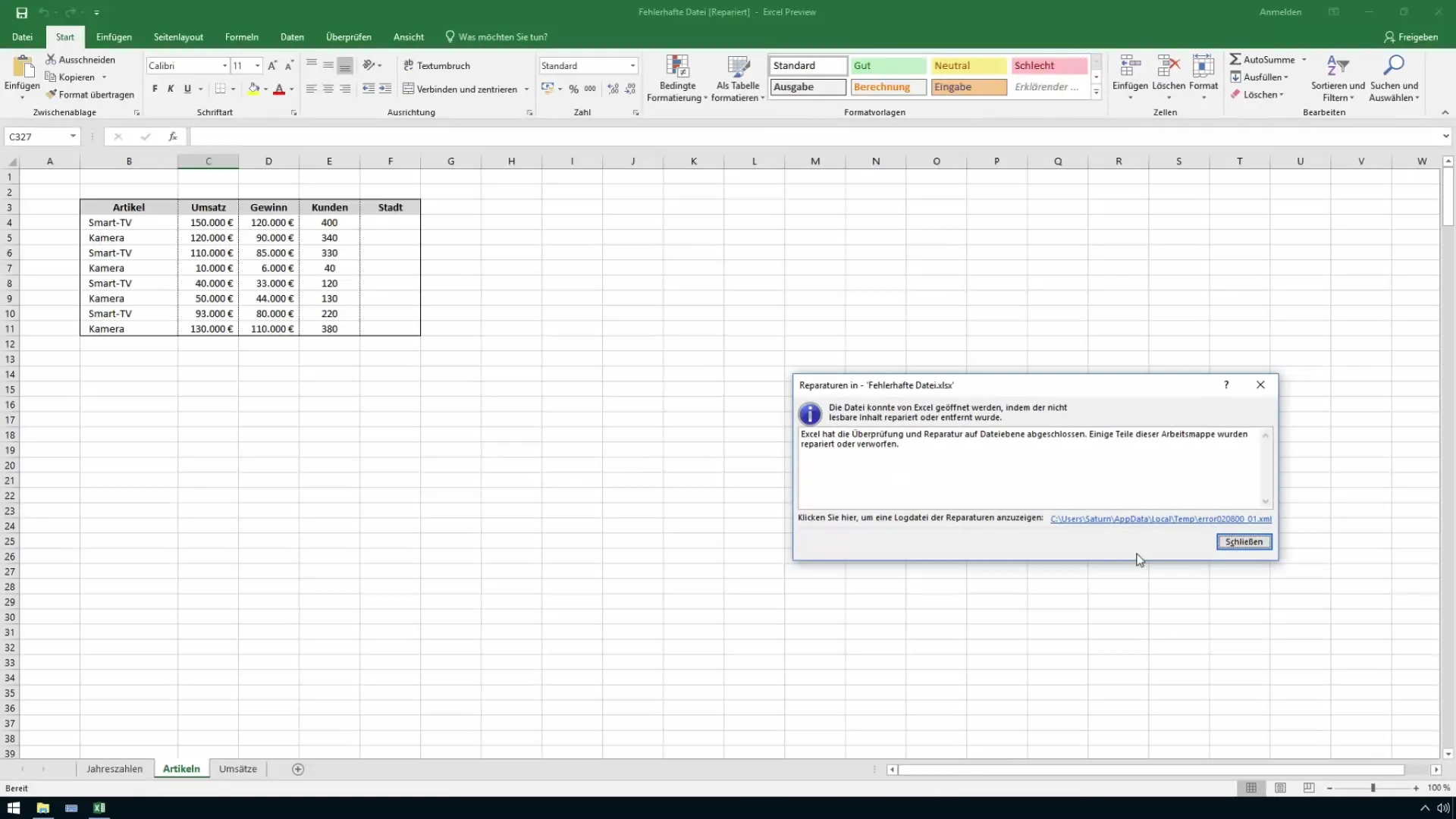Screen dimensions: 1456x819
Task: Apply Schlecht cell style
Action: (1050, 66)
